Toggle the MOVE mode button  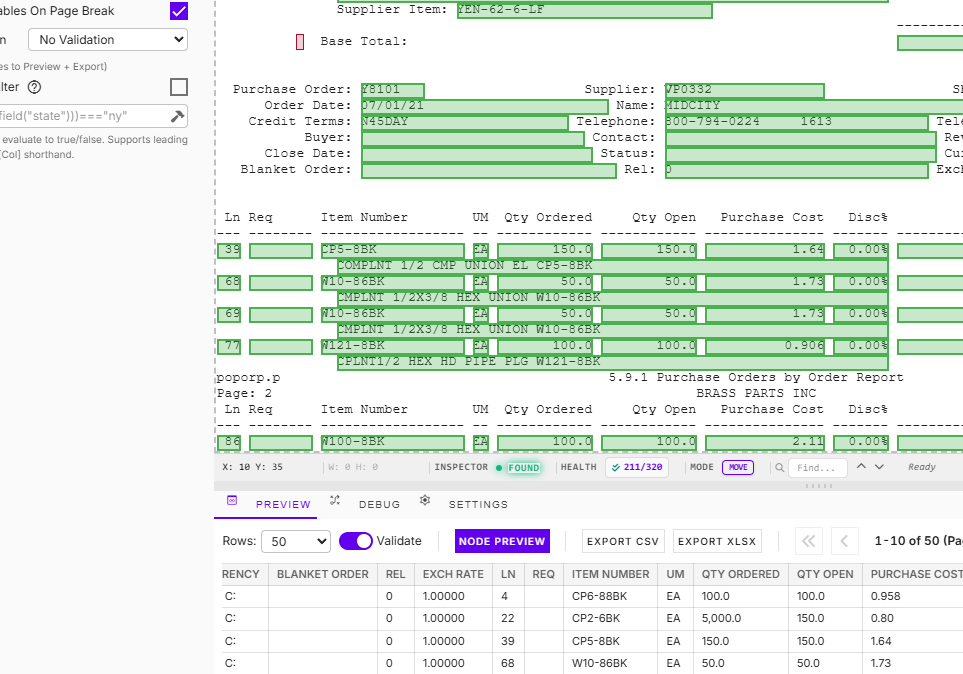[x=738, y=468]
